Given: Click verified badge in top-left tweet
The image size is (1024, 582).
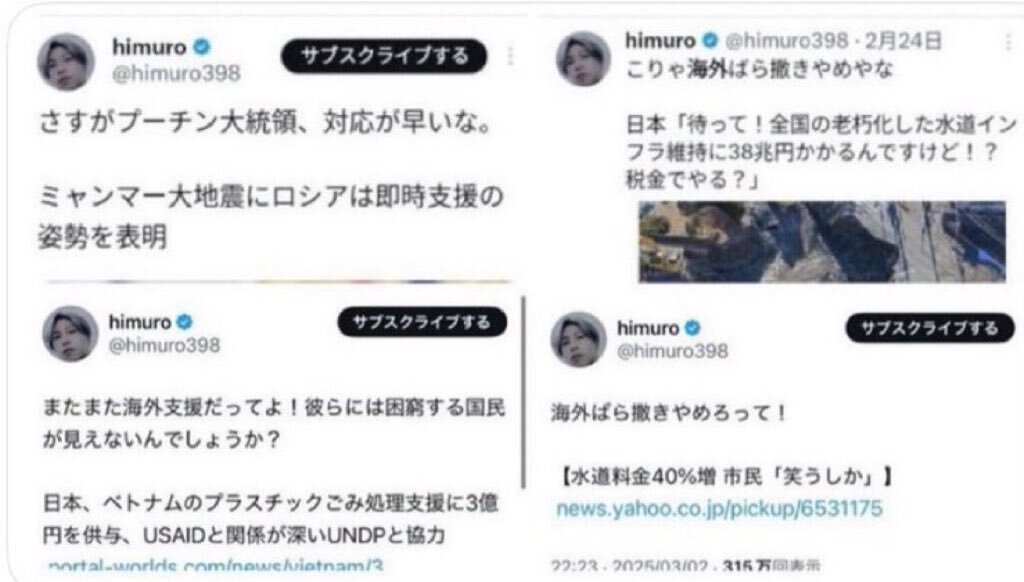Looking at the screenshot, I should 202,47.
